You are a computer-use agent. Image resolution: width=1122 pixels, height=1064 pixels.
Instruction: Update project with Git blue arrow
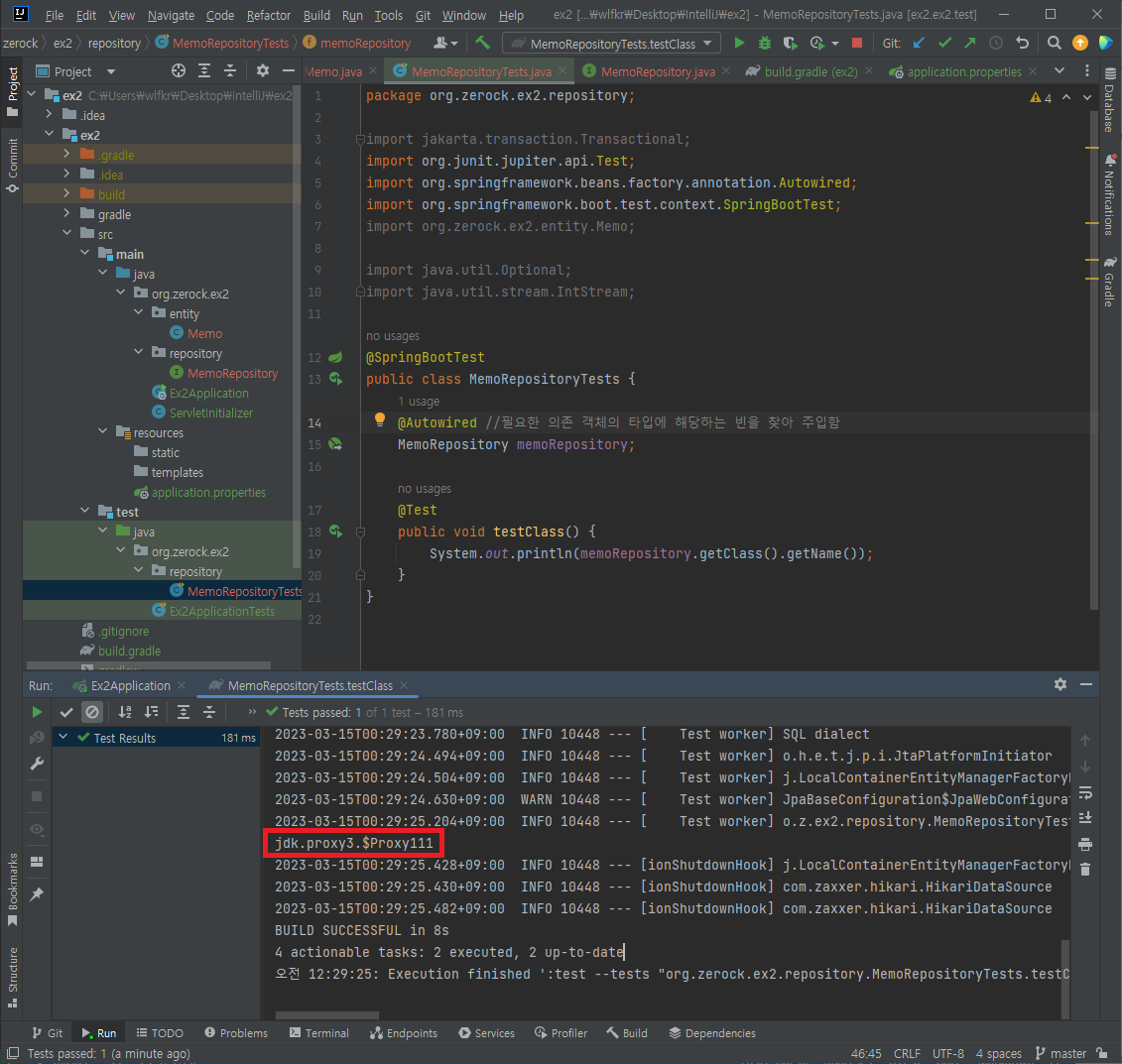920,43
